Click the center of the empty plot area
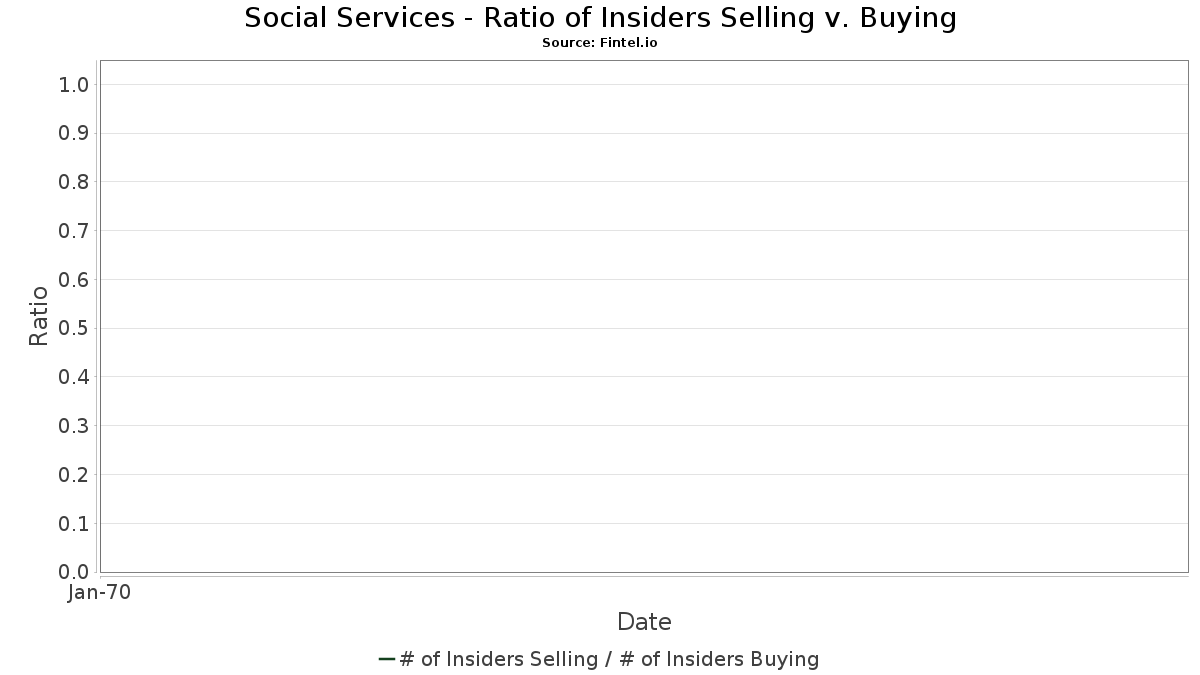This screenshot has width=1200, height=675. 644,316
